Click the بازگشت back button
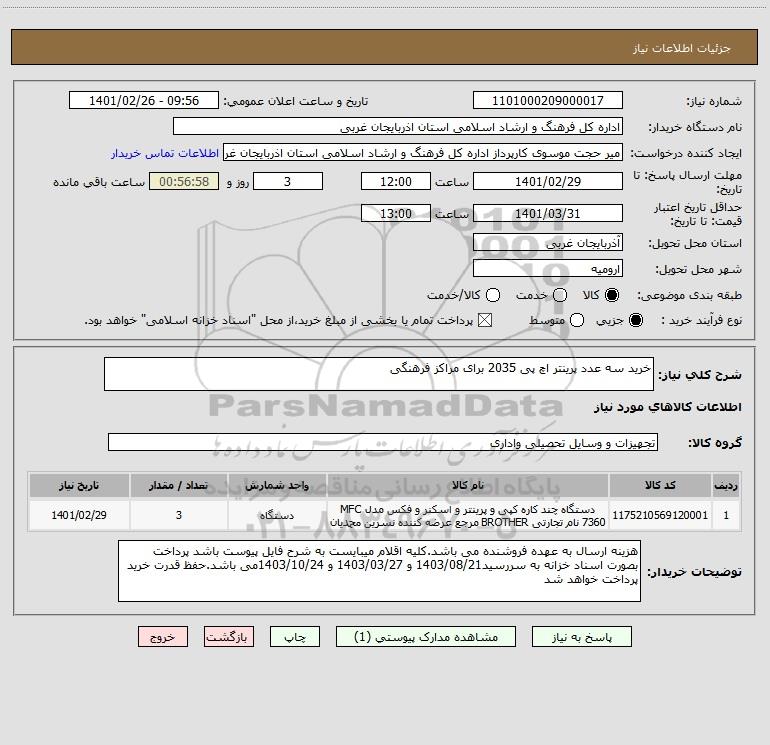 pos(229,637)
